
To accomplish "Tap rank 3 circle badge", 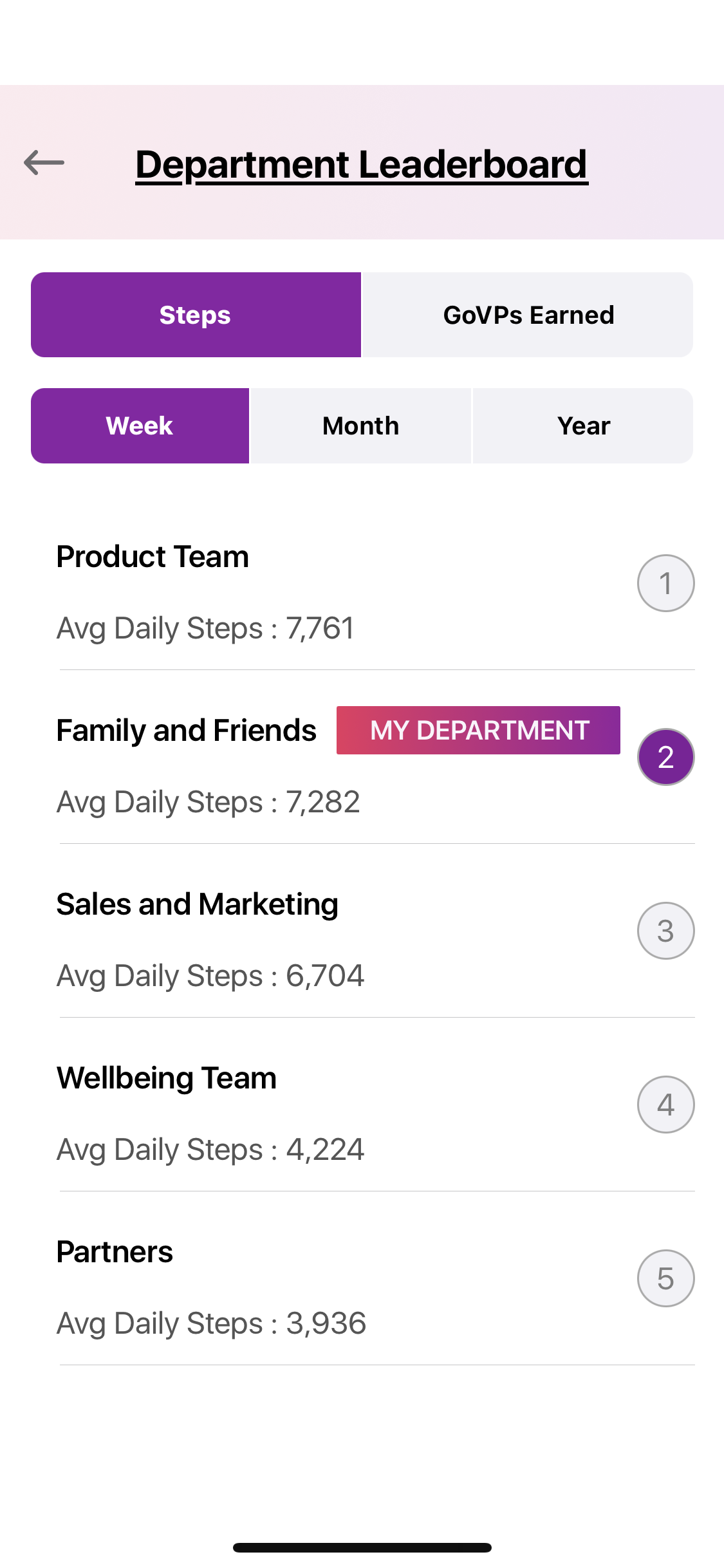I will point(665,931).
